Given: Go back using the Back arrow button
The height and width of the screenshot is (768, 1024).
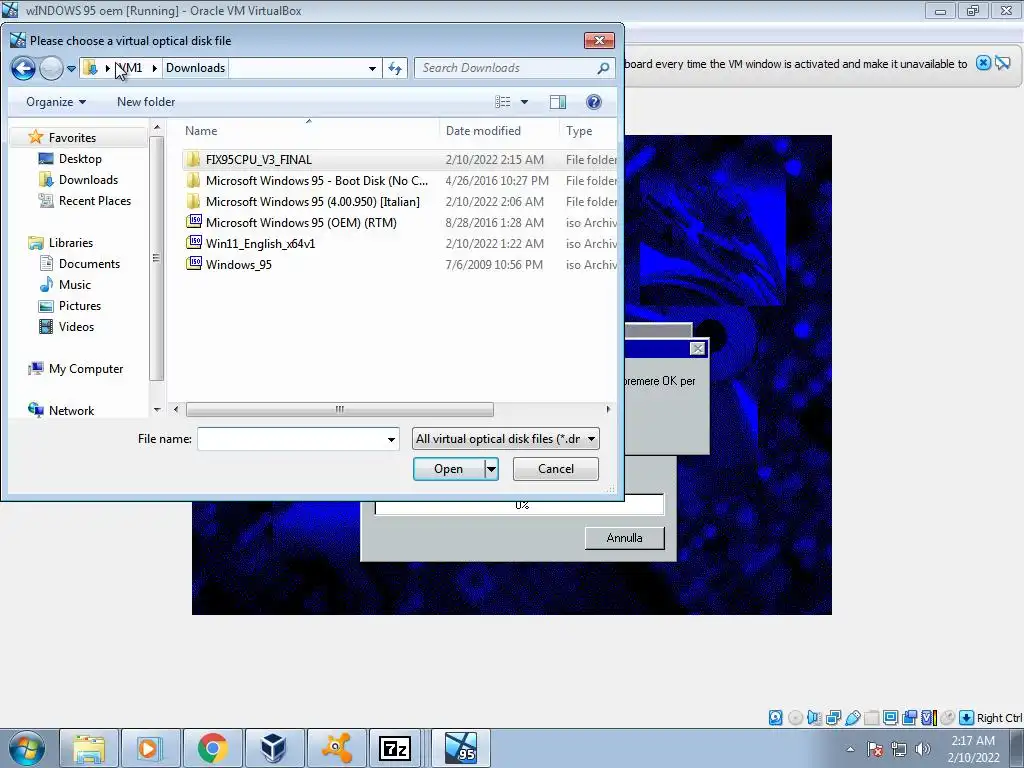Looking at the screenshot, I should coord(24,68).
